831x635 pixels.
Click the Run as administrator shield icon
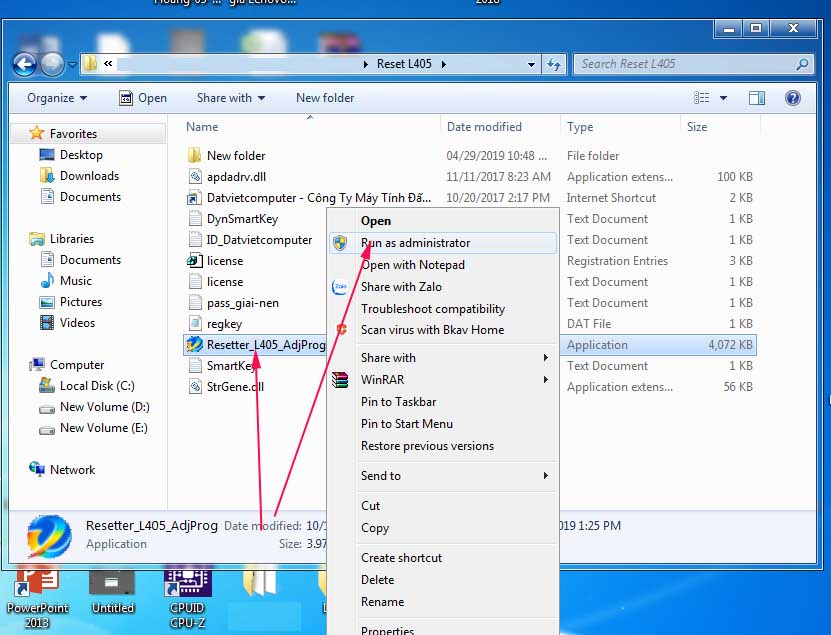[340, 243]
